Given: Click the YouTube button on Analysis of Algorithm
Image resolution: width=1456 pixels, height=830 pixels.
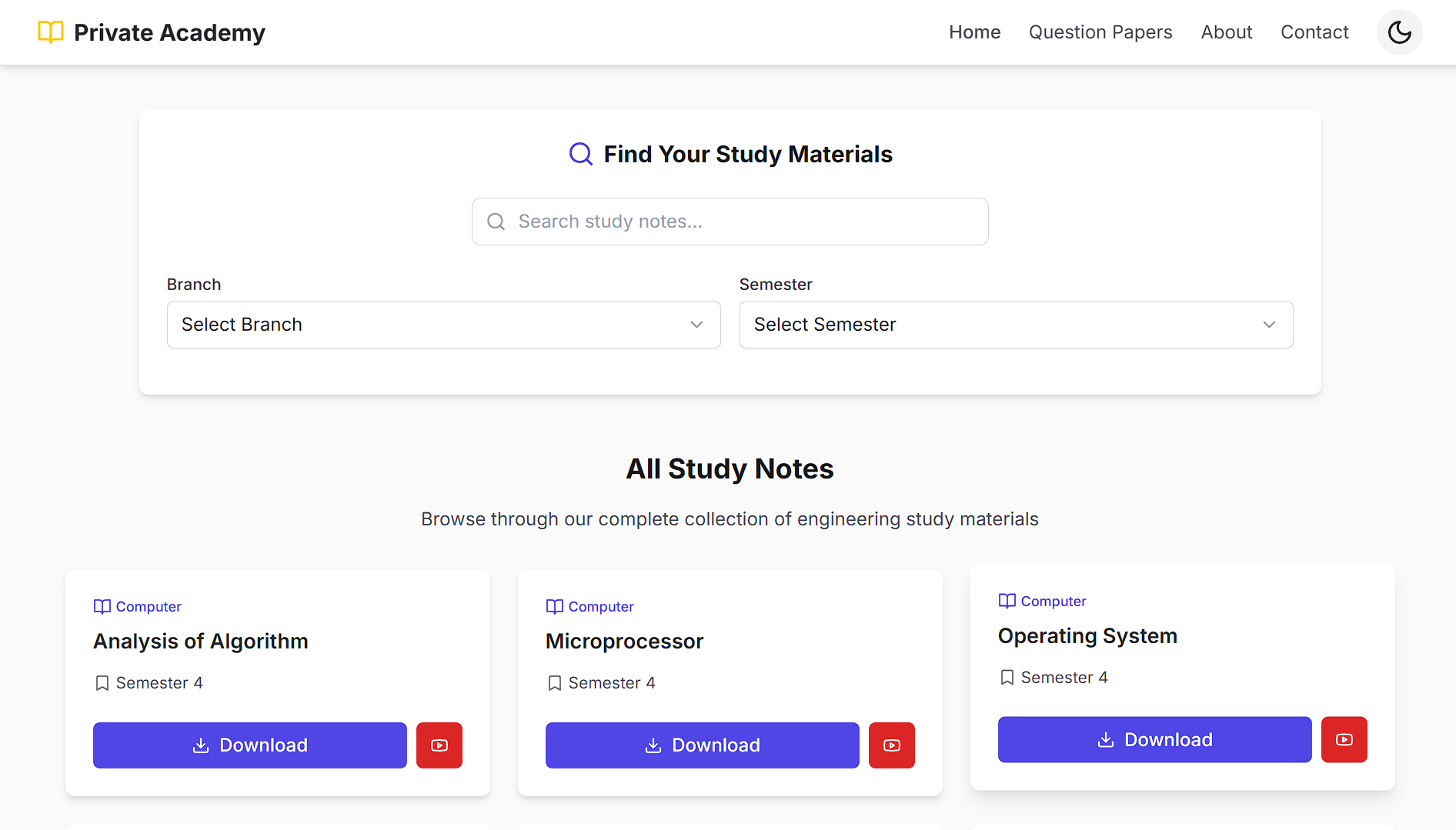Looking at the screenshot, I should tap(439, 745).
